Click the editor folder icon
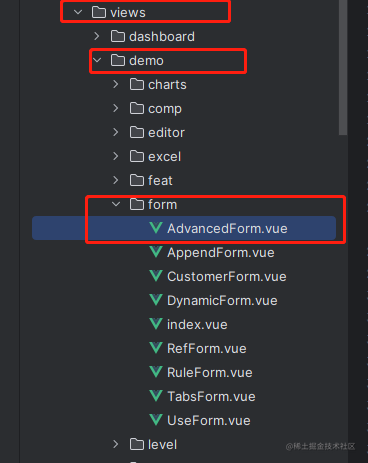 pyautogui.click(x=137, y=132)
